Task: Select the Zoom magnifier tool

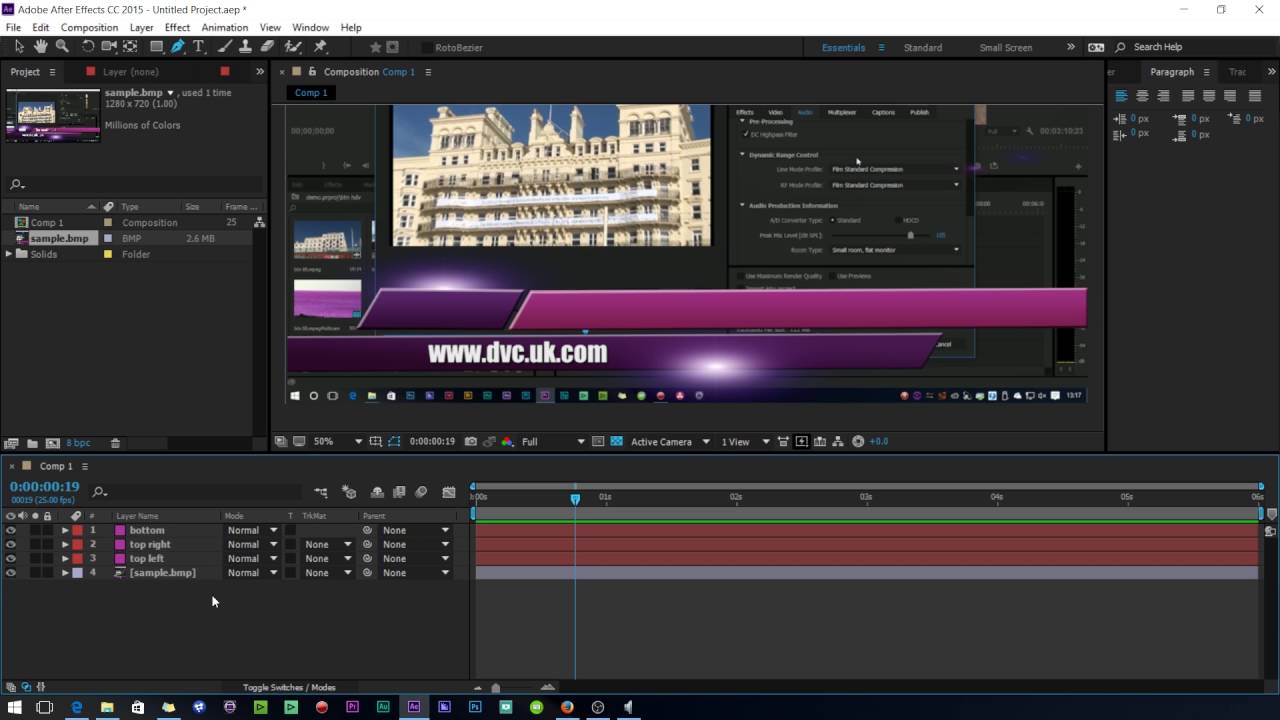Action: point(62,47)
